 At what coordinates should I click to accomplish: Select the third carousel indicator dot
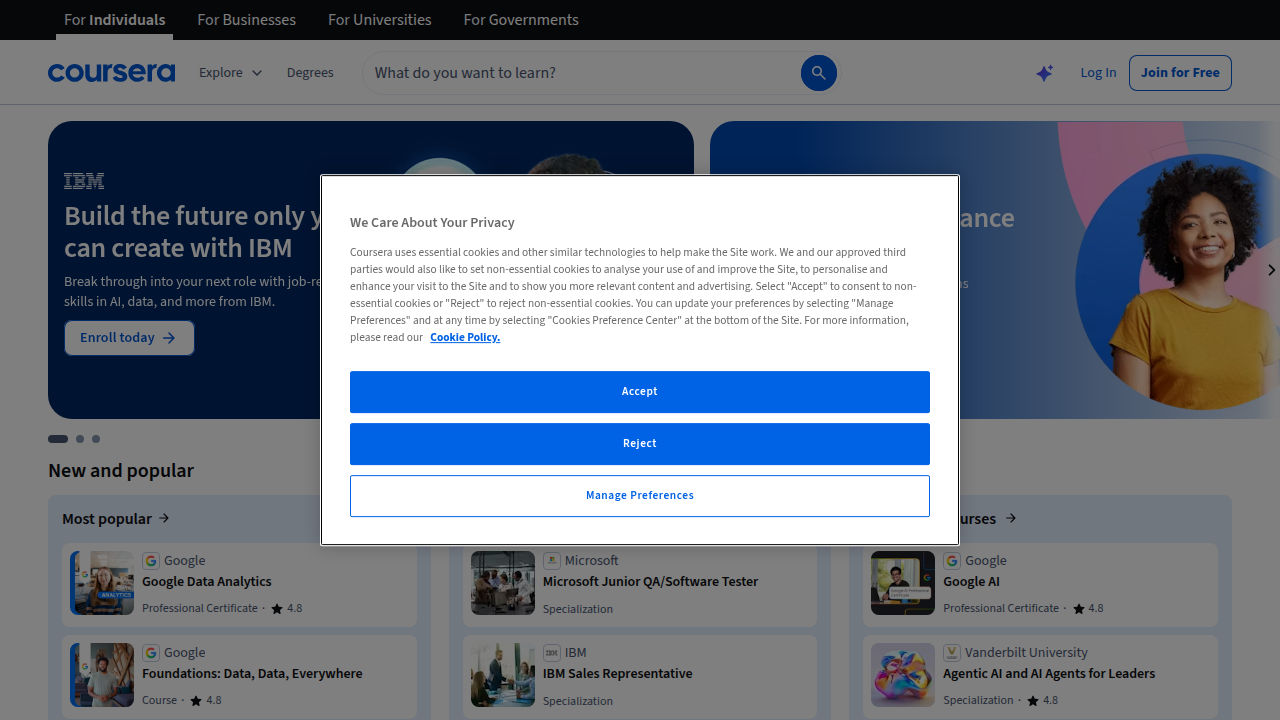(96, 439)
